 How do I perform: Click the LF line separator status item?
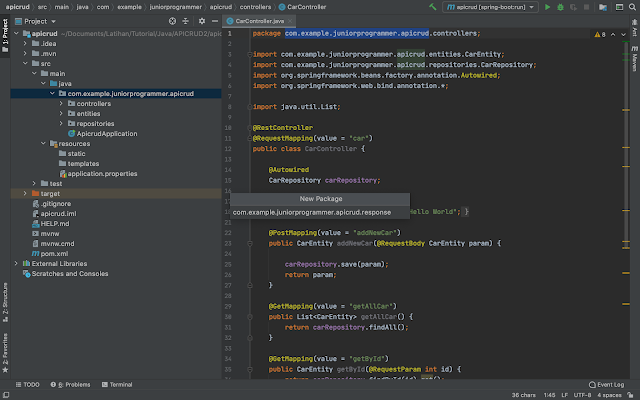click(x=564, y=395)
